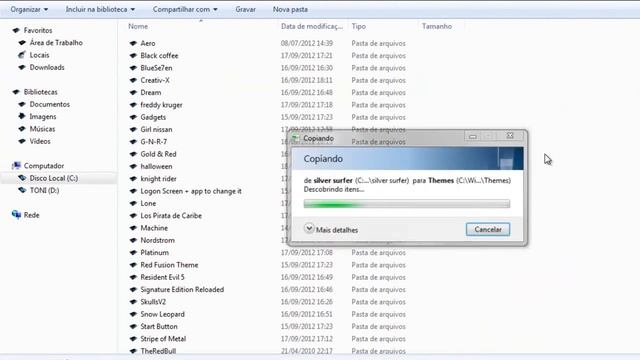Click the Dream folder icon
The height and width of the screenshot is (360, 640).
(133, 92)
